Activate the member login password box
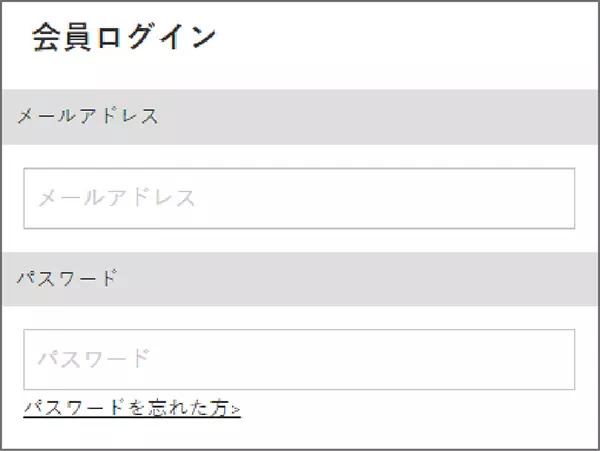600x451 pixels. point(299,359)
